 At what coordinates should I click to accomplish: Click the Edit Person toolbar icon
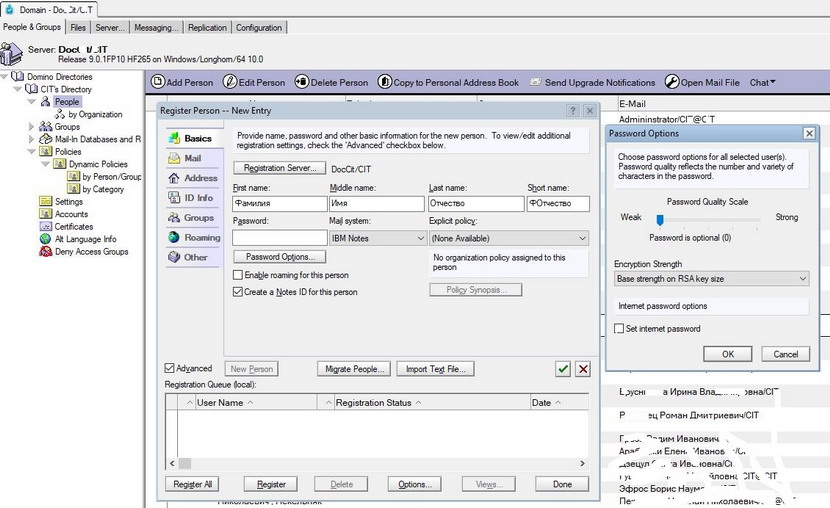click(x=229, y=83)
